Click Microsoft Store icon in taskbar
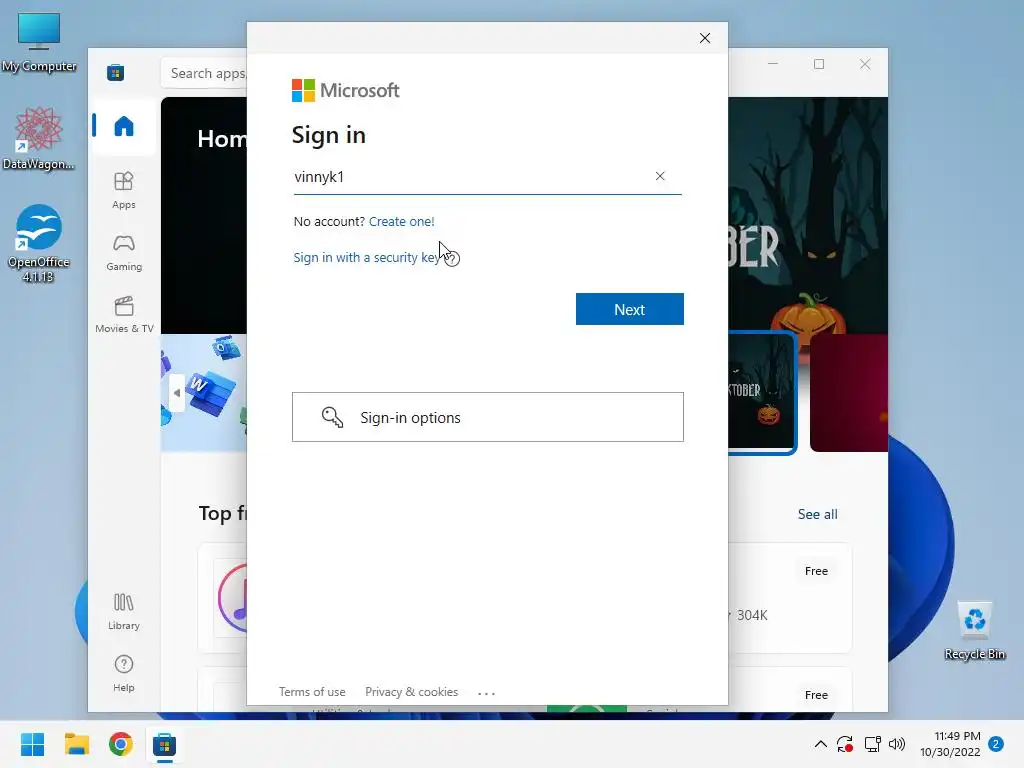The height and width of the screenshot is (768, 1024). tap(165, 744)
